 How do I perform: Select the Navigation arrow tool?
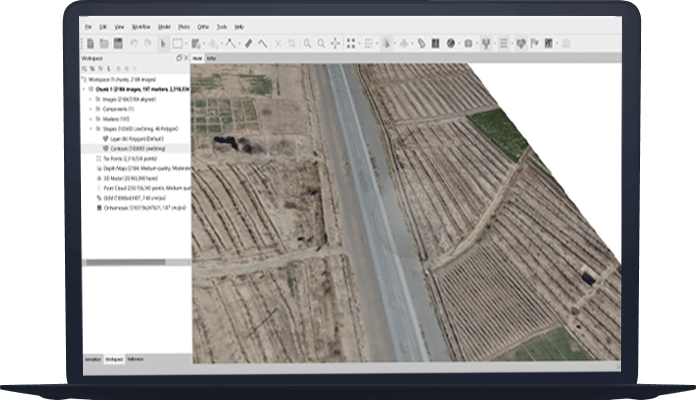pyautogui.click(x=164, y=43)
